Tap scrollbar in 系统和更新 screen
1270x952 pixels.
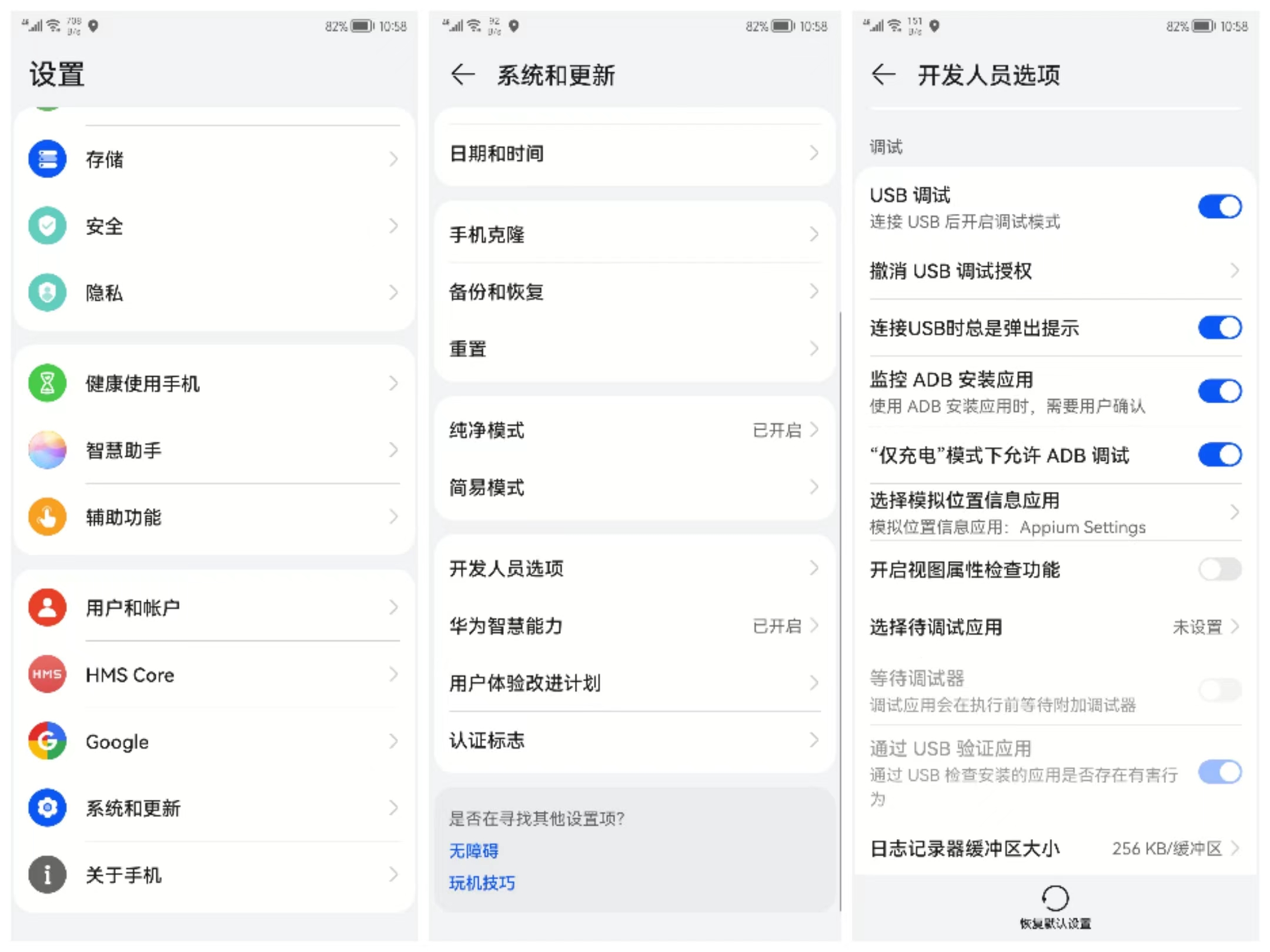[840, 611]
